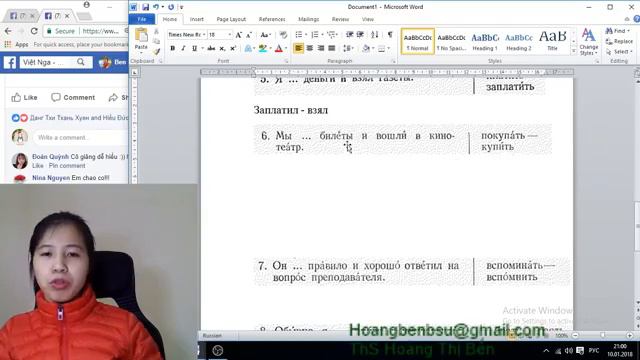Click the Facebook logo home icon

(x=10, y=62)
